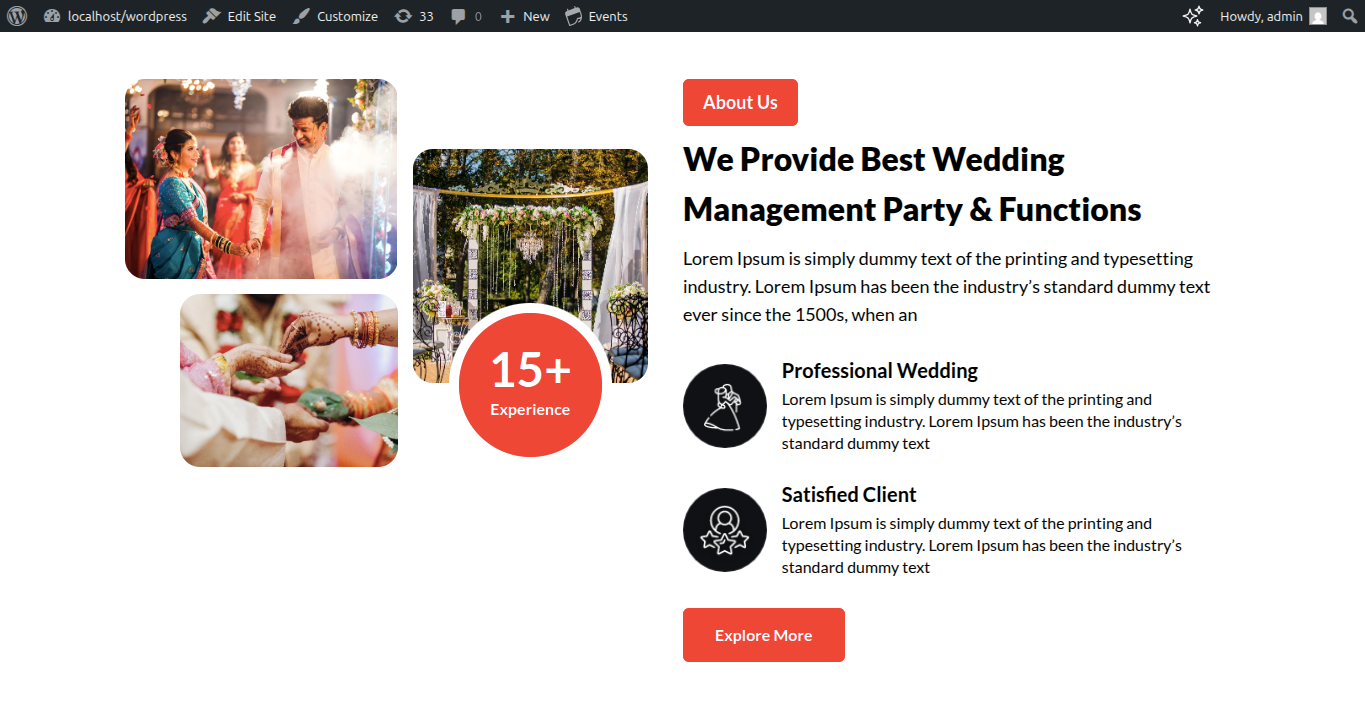This screenshot has height=722, width=1365.
Task: Click the dancing couple photo
Action: pyautogui.click(x=261, y=179)
